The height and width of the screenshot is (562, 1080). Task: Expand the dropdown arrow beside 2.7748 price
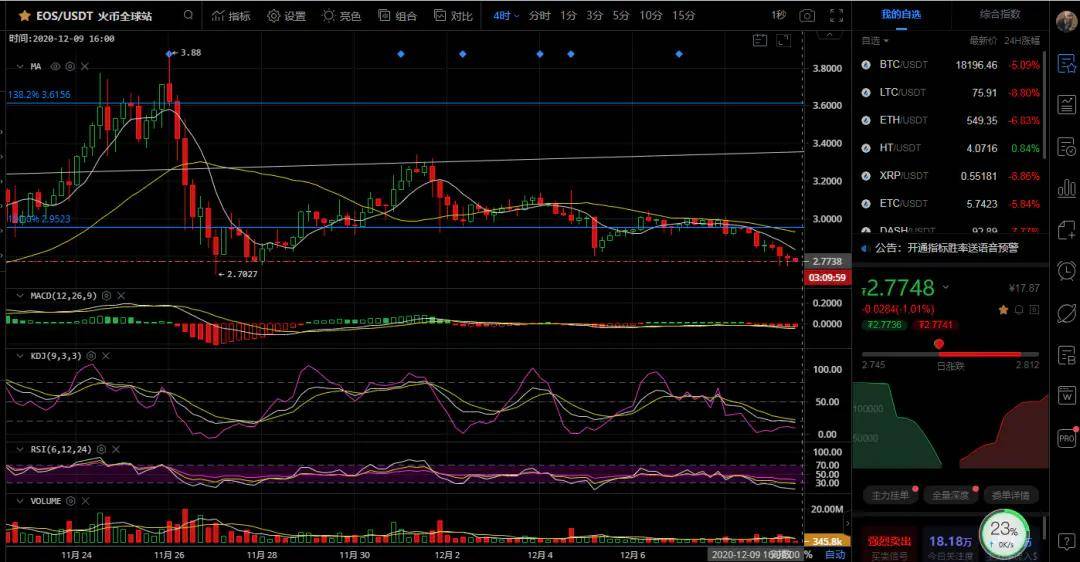tap(946, 287)
